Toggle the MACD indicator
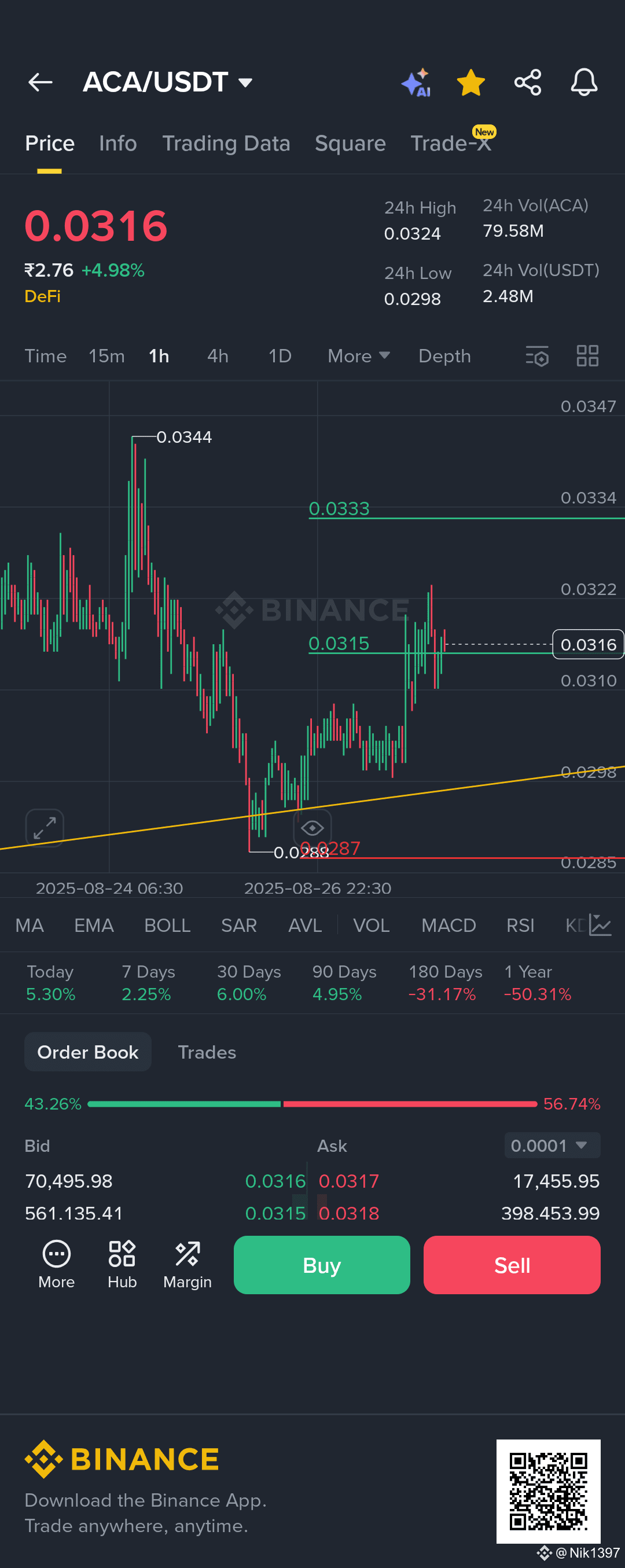 448,926
